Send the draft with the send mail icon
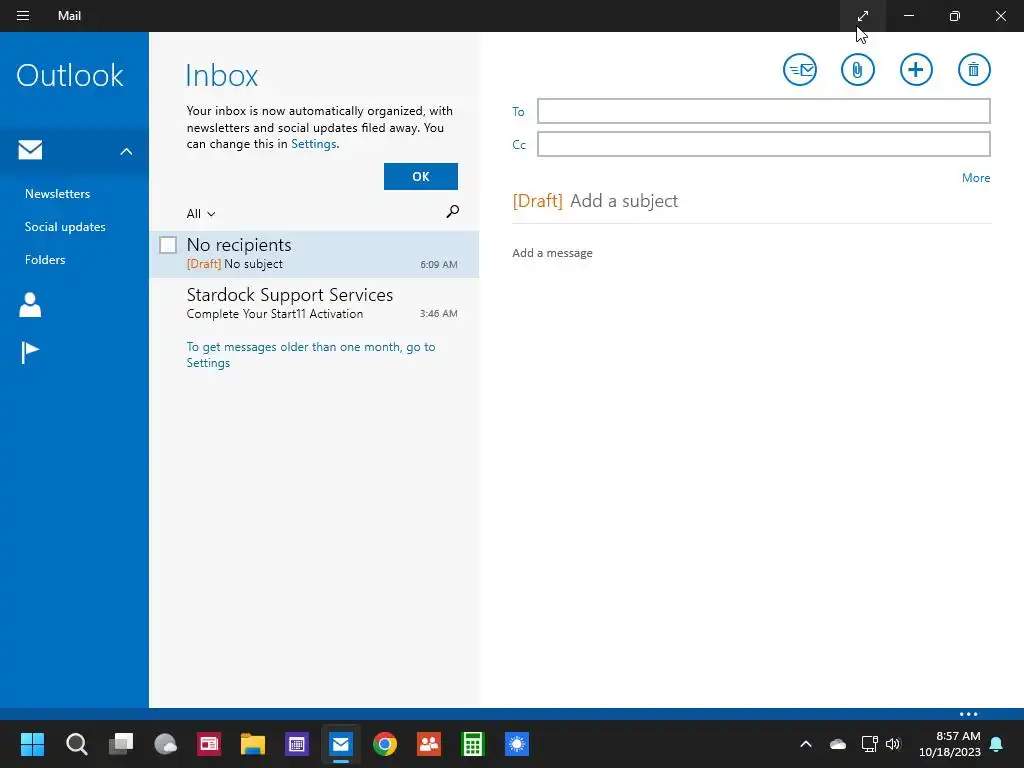Image resolution: width=1024 pixels, height=768 pixels. (799, 69)
